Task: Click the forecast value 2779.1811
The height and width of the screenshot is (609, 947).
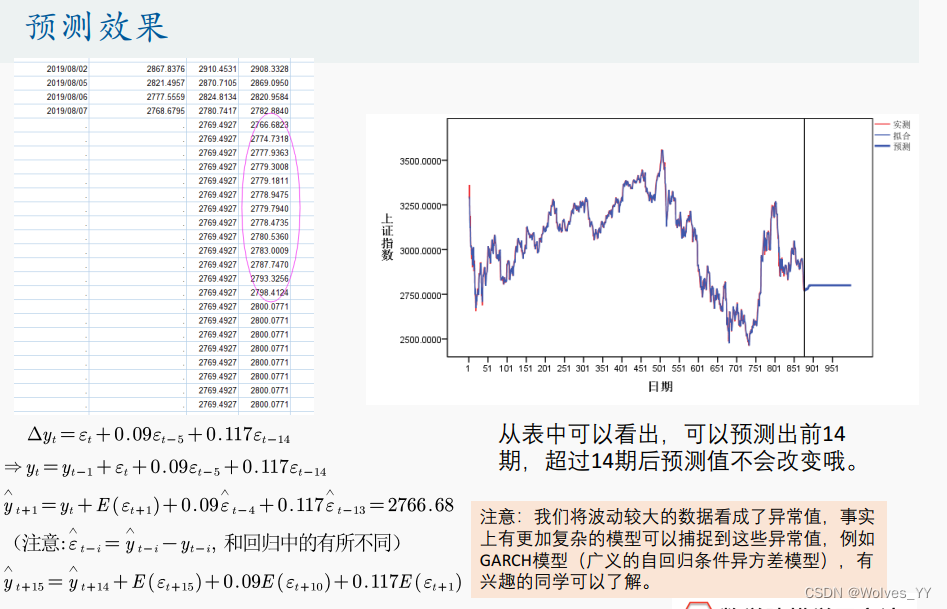Action: coord(269,181)
